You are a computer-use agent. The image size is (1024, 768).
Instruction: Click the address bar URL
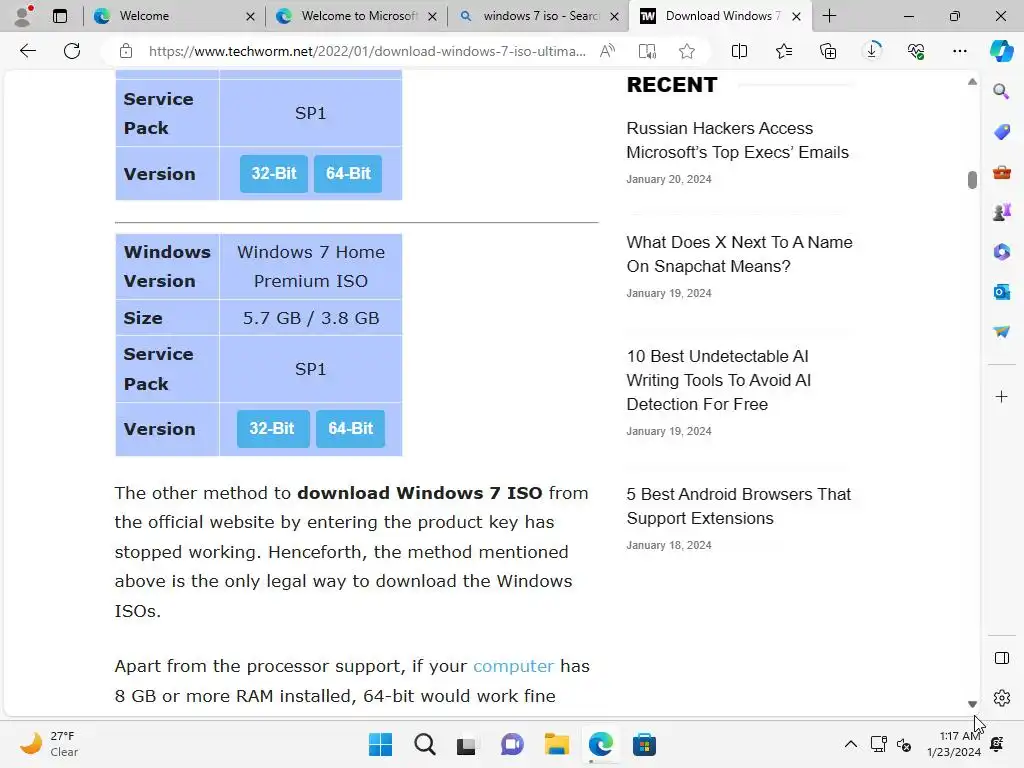click(367, 51)
